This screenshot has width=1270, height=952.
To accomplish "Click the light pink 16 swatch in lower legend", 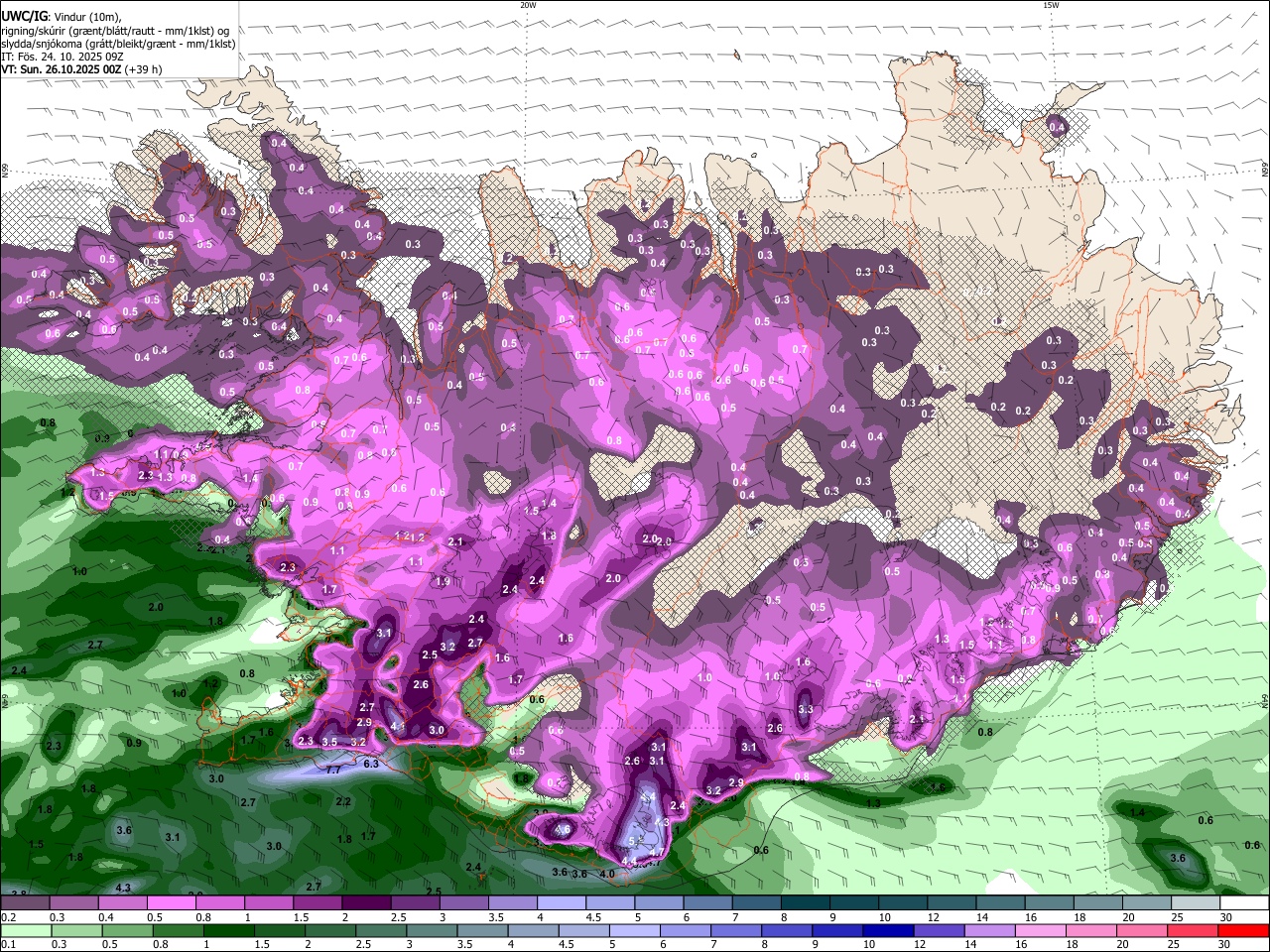I will click(x=1041, y=930).
